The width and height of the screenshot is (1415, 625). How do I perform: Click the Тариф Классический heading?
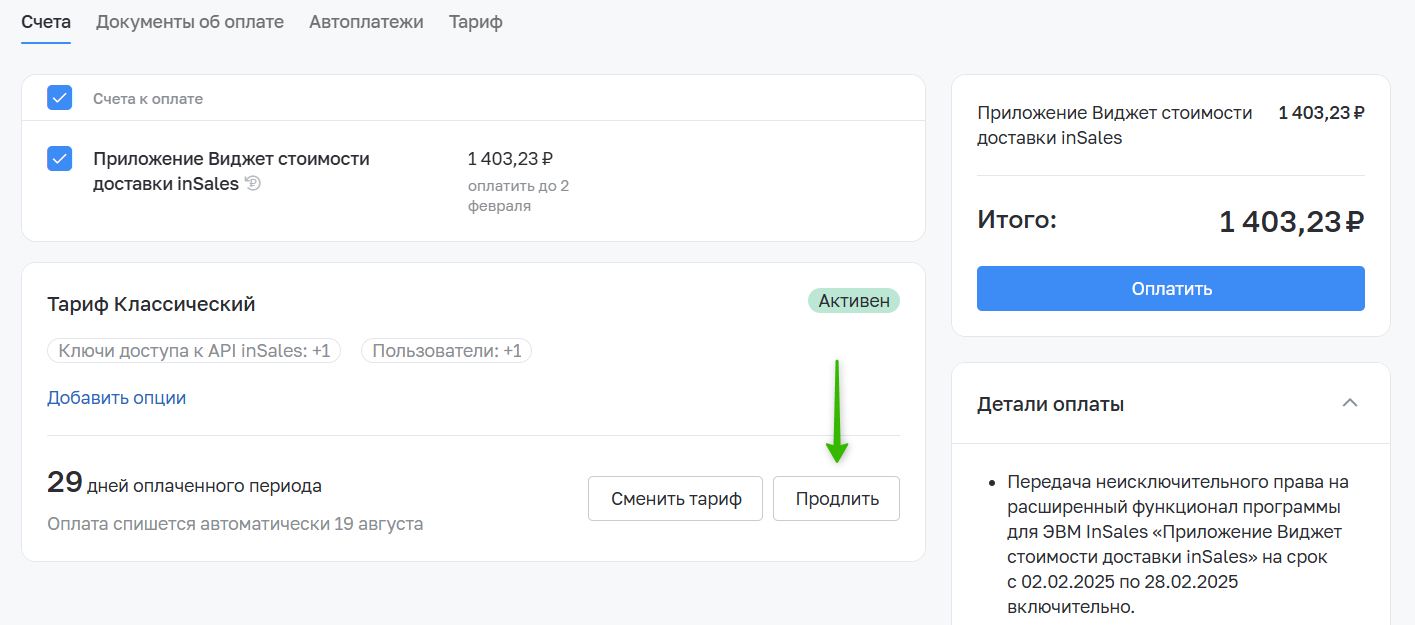click(x=151, y=303)
